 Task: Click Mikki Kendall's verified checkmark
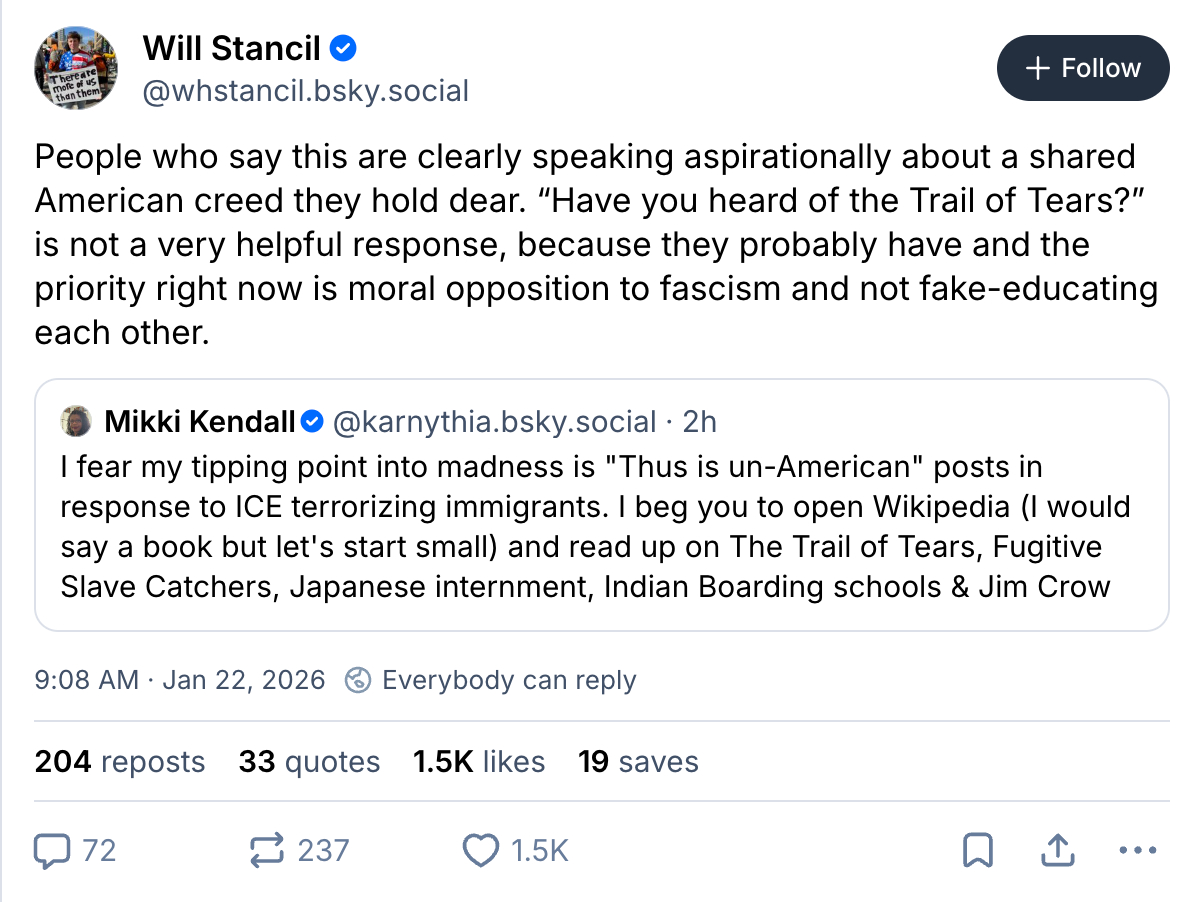(x=311, y=422)
